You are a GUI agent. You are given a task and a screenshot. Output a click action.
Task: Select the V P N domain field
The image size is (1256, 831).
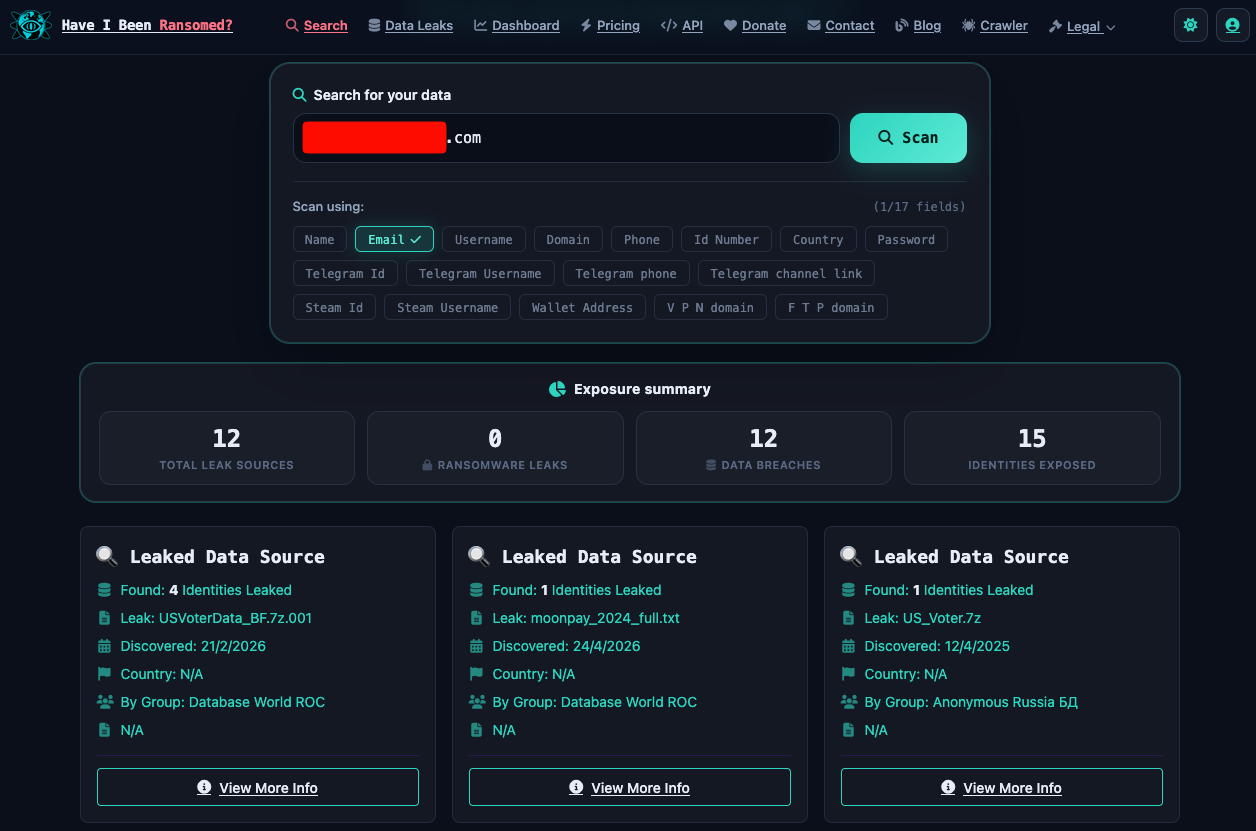click(710, 307)
